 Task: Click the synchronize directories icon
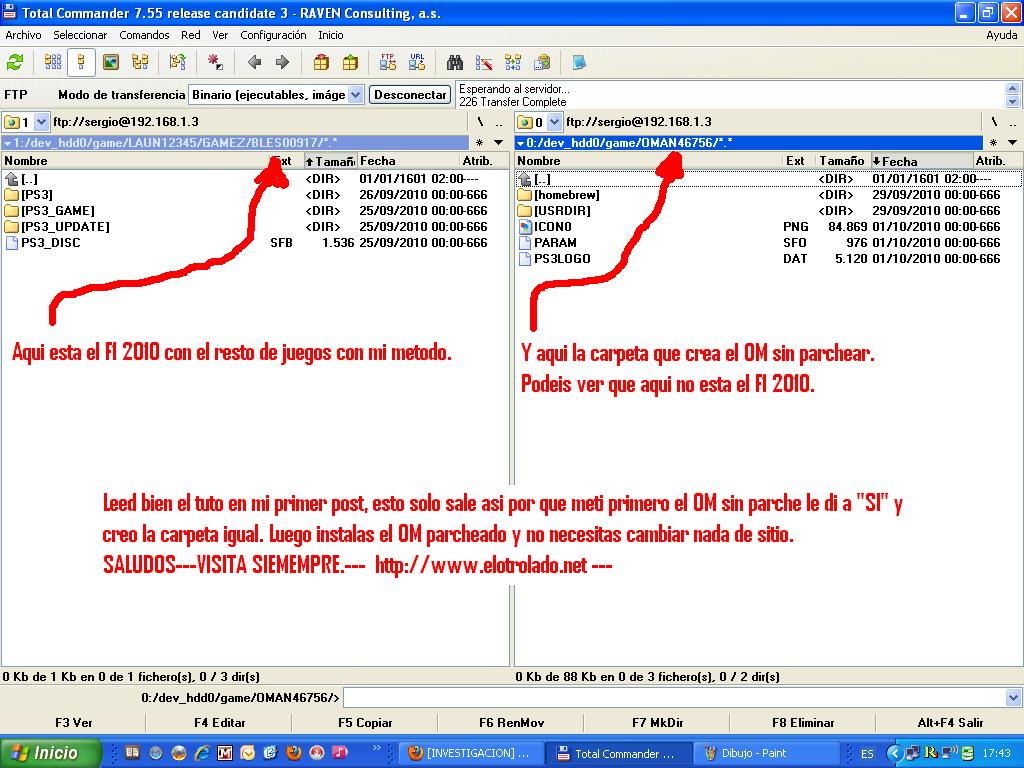click(513, 63)
